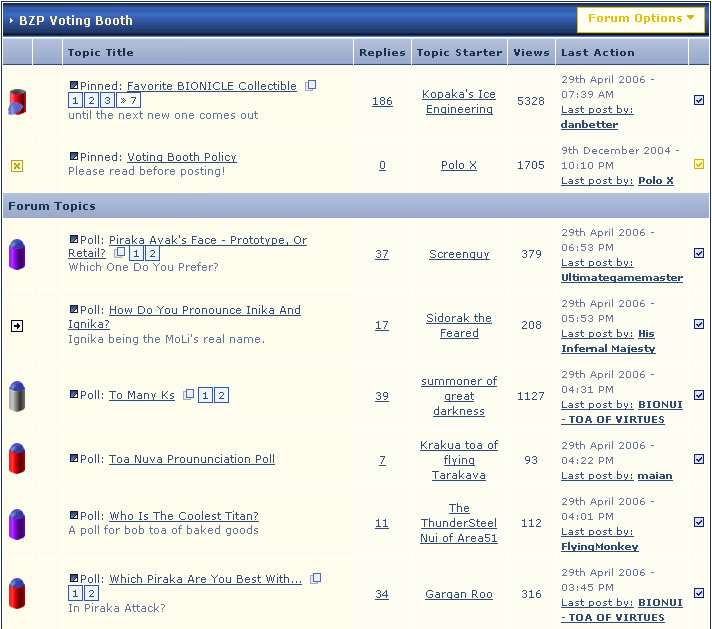Image resolution: width=712 pixels, height=629 pixels.
Task: View last poster FlyingMonkey's profile
Action: click(x=599, y=546)
